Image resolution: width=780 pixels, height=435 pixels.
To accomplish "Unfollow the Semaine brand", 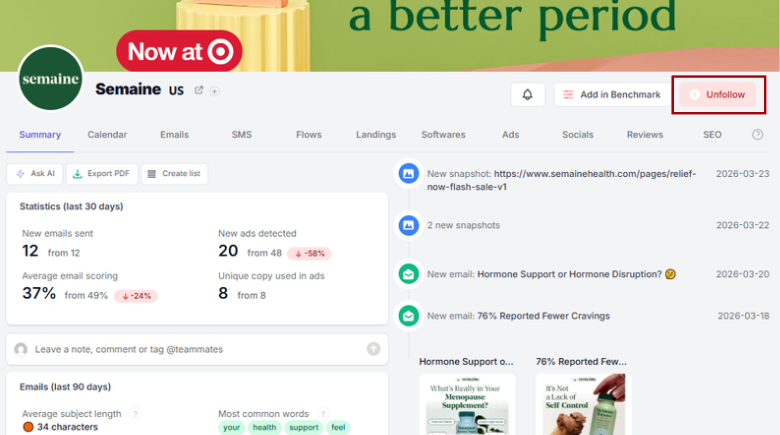I will [x=717, y=95].
